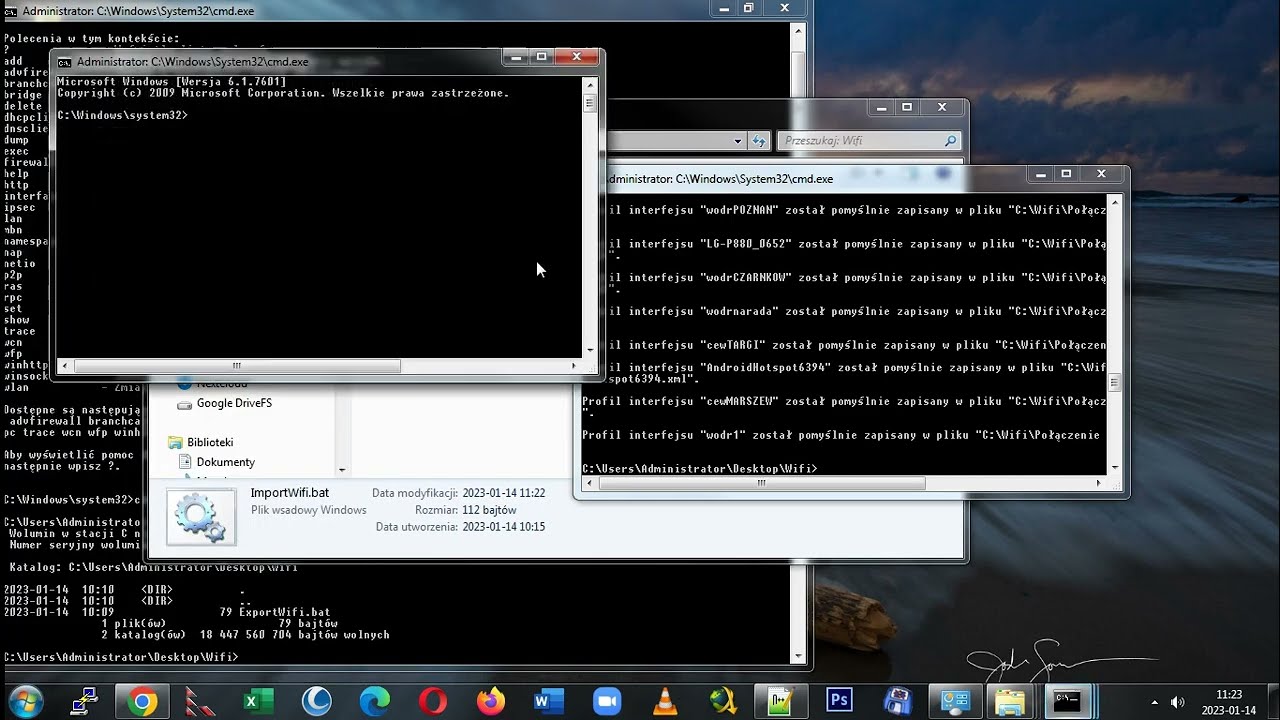Click the C:\Windows\system32> prompt line

pos(122,116)
